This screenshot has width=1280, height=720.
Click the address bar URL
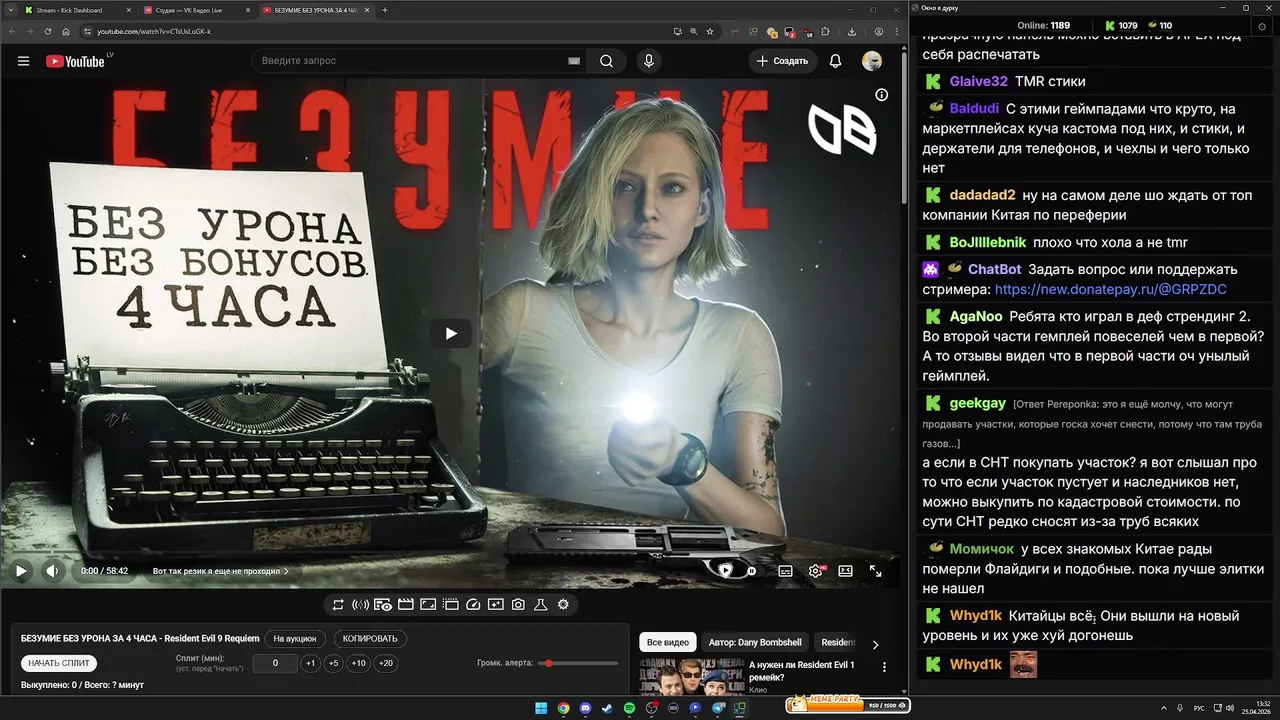(154, 32)
